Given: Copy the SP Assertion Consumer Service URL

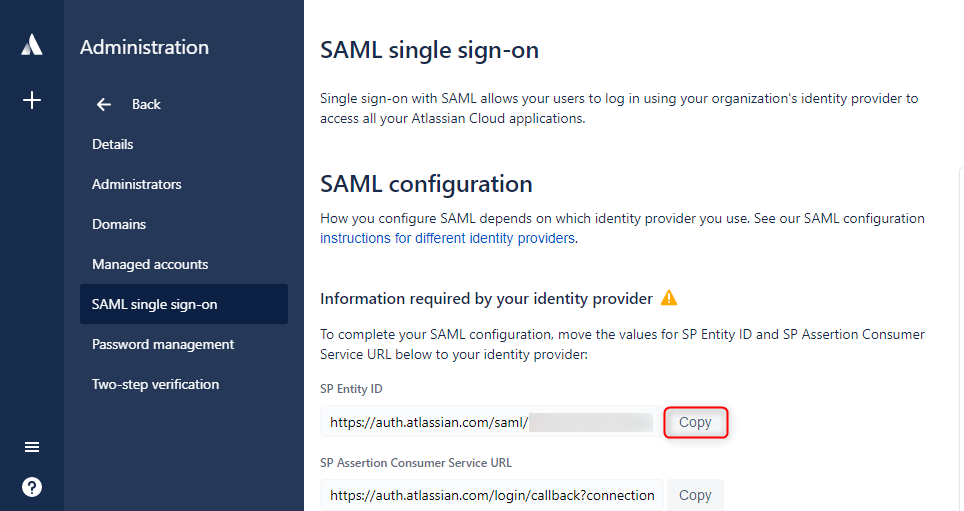Looking at the screenshot, I should (x=695, y=495).
